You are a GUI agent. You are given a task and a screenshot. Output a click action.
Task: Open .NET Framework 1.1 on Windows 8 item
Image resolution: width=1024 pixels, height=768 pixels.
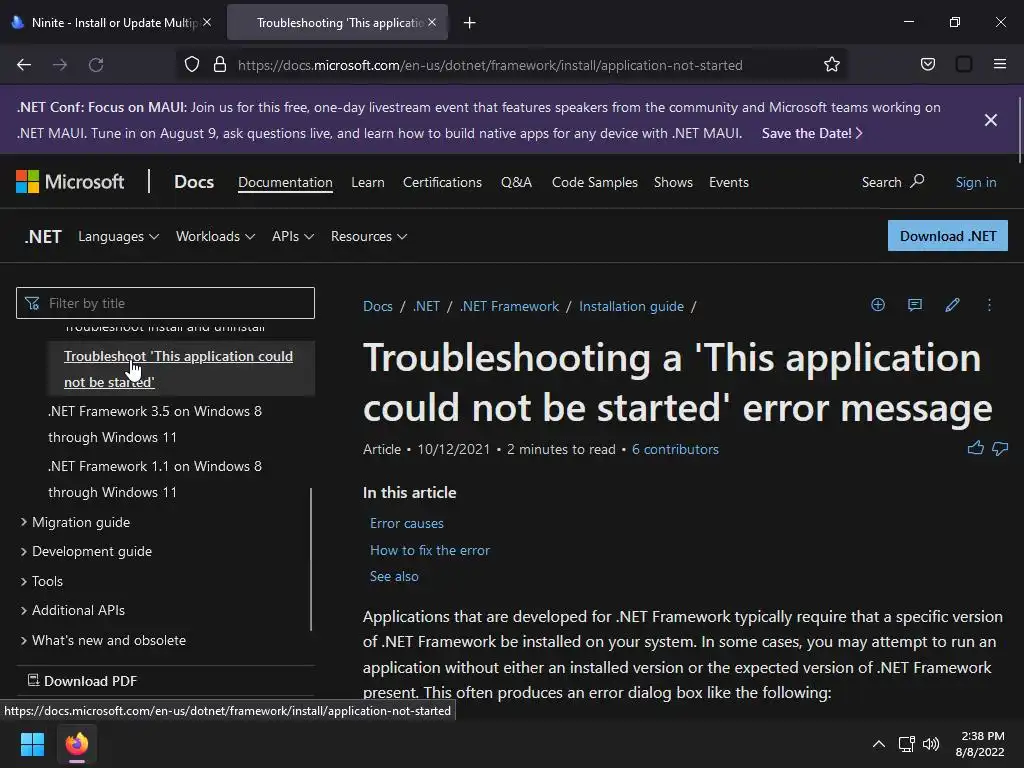(155, 479)
